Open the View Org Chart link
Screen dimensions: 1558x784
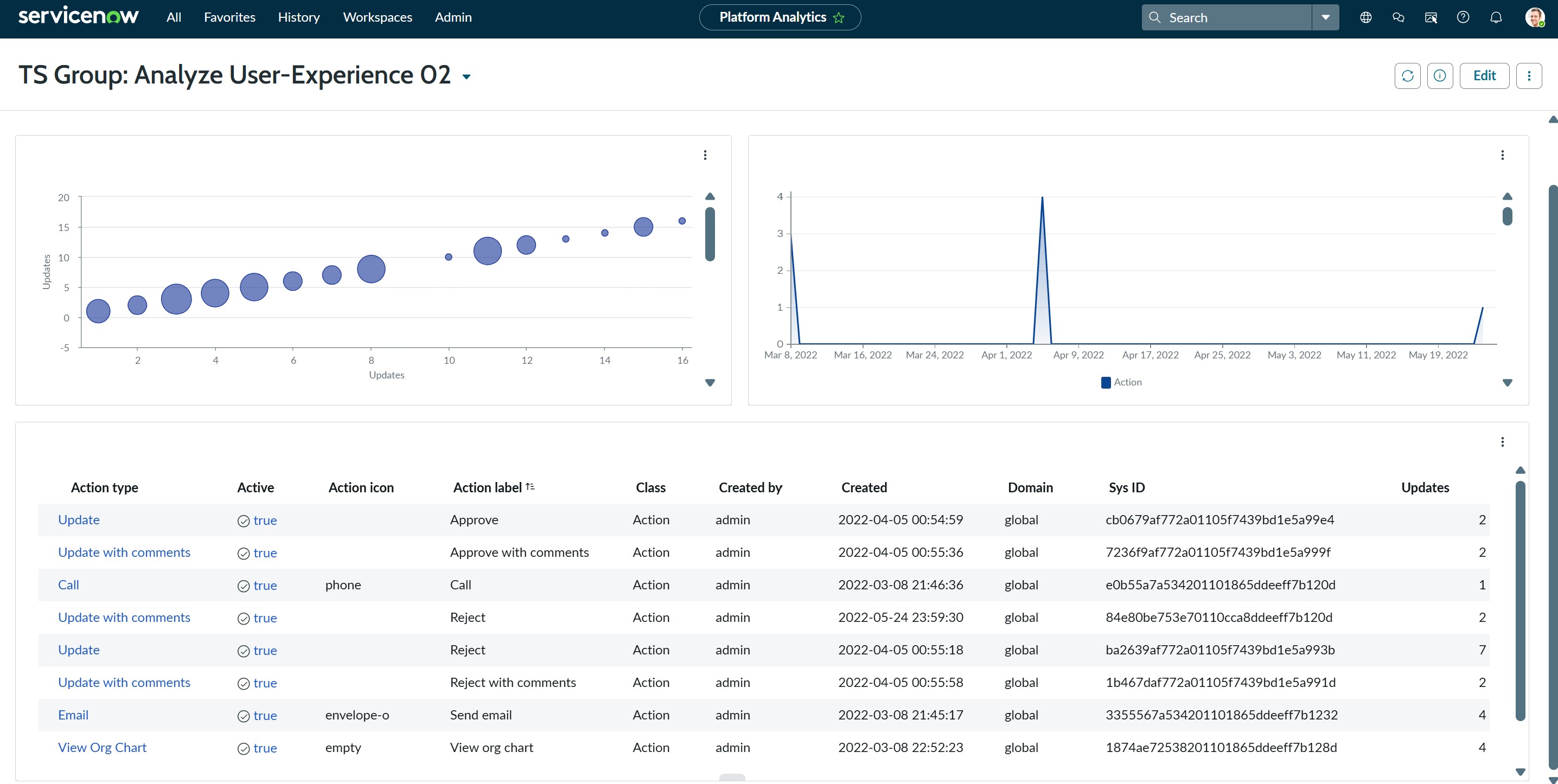click(102, 747)
